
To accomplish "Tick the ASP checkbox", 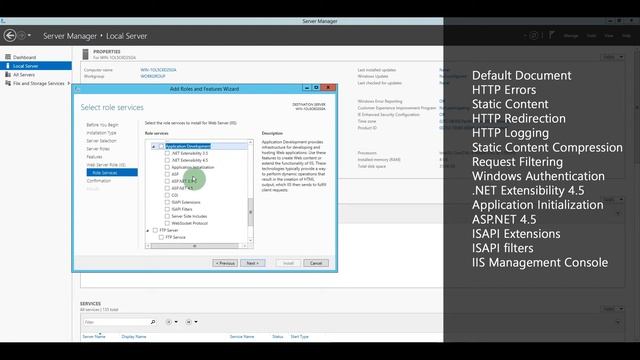I will (167, 174).
